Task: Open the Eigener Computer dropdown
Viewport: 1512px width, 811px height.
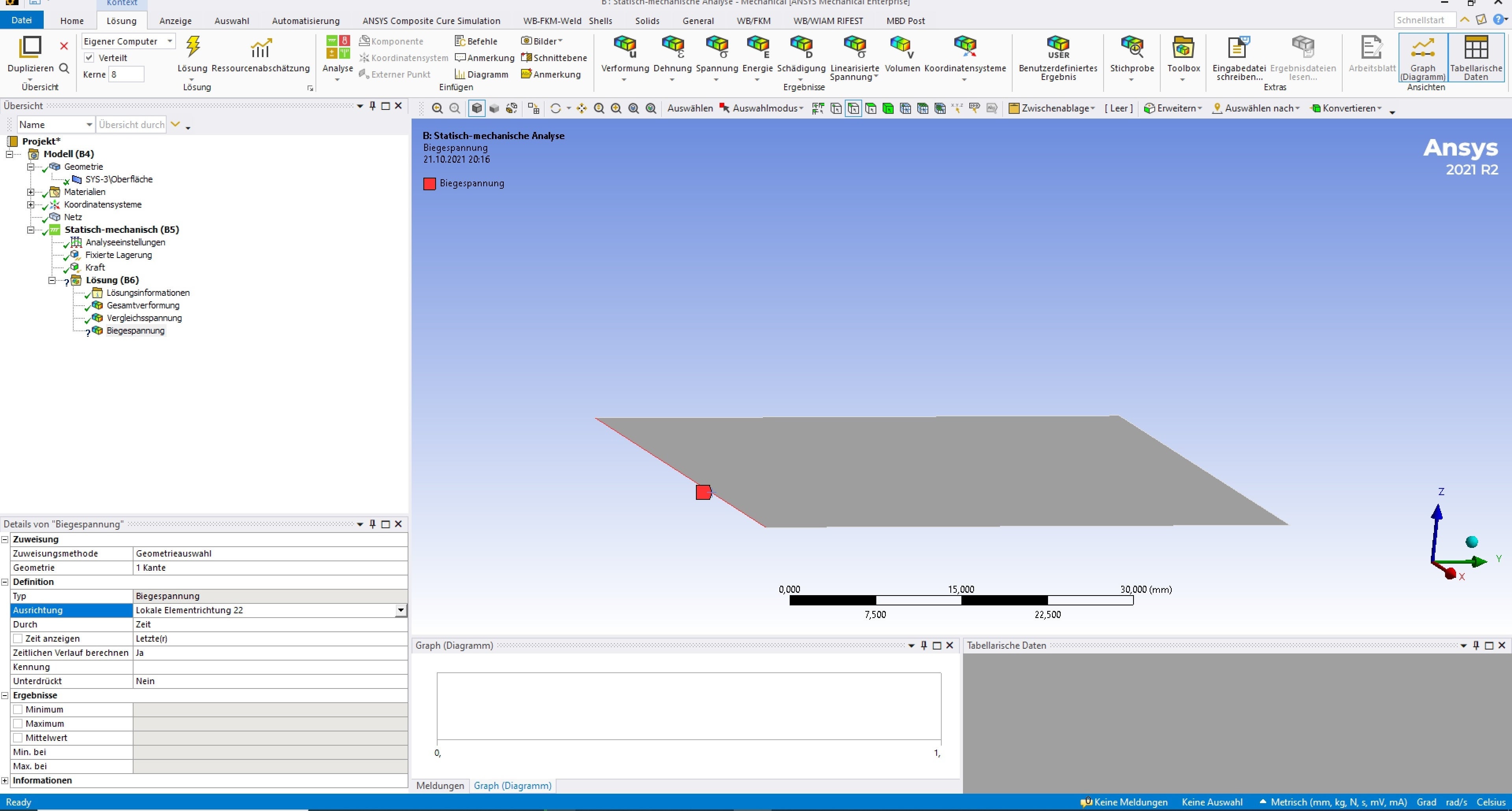Action: (x=170, y=41)
